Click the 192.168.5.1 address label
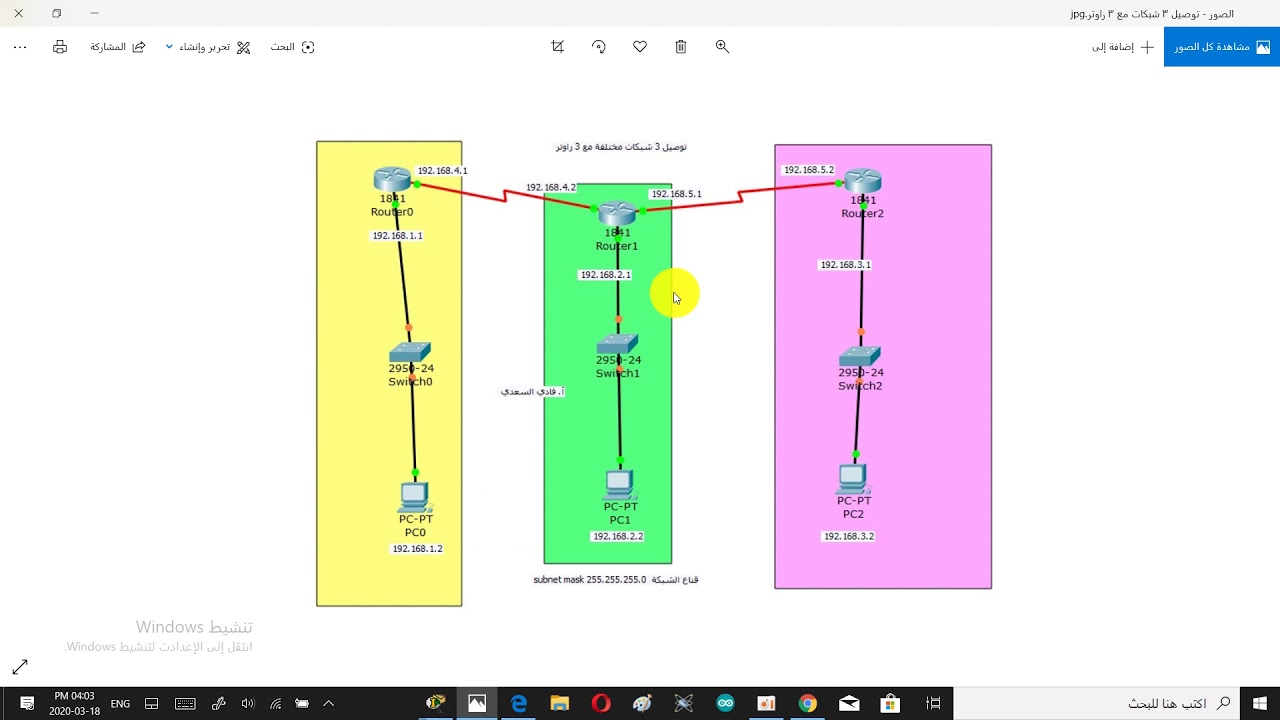The image size is (1280, 720). pos(676,194)
